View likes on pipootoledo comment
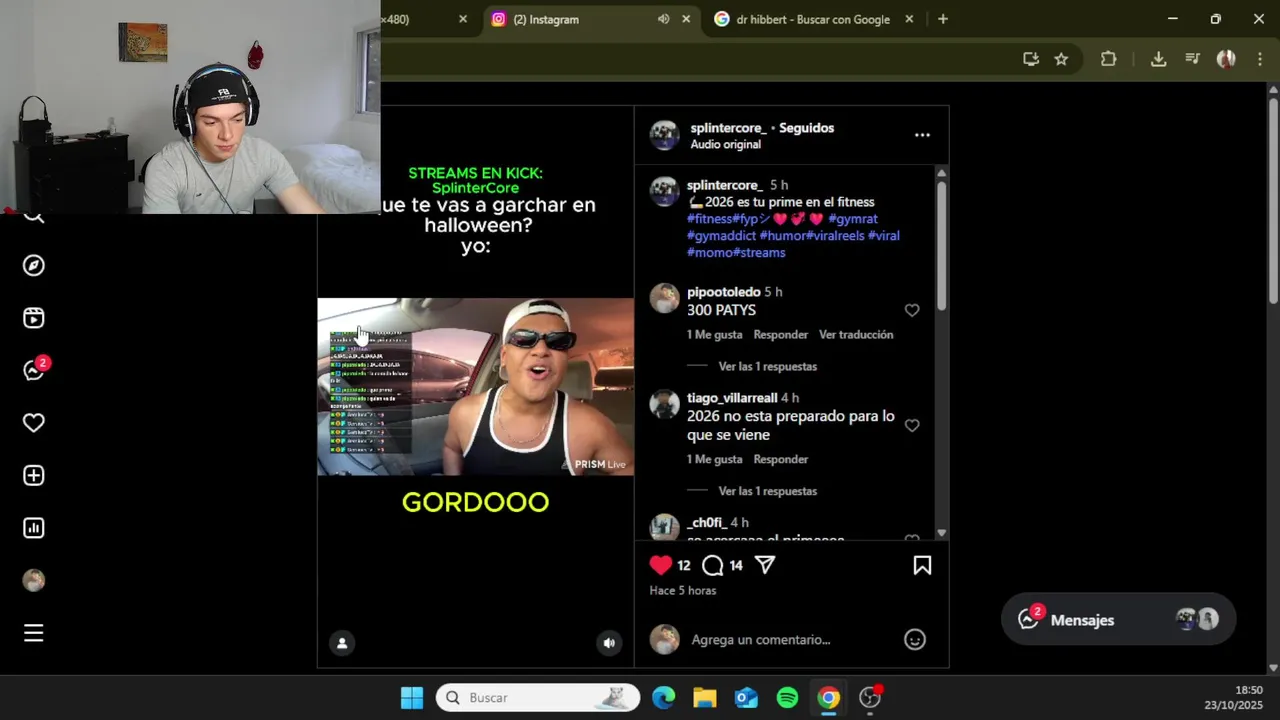Image resolution: width=1280 pixels, height=720 pixels. 714,335
